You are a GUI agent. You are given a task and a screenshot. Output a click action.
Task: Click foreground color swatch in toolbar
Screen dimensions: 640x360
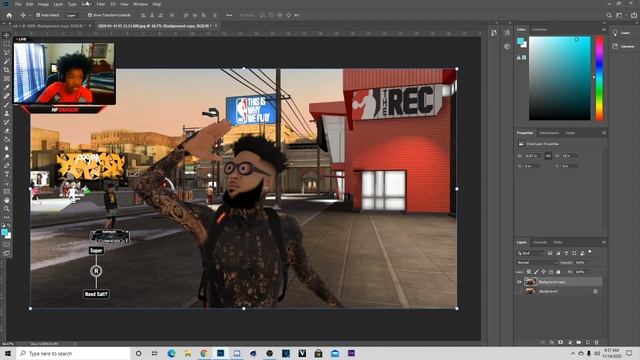tap(4, 233)
